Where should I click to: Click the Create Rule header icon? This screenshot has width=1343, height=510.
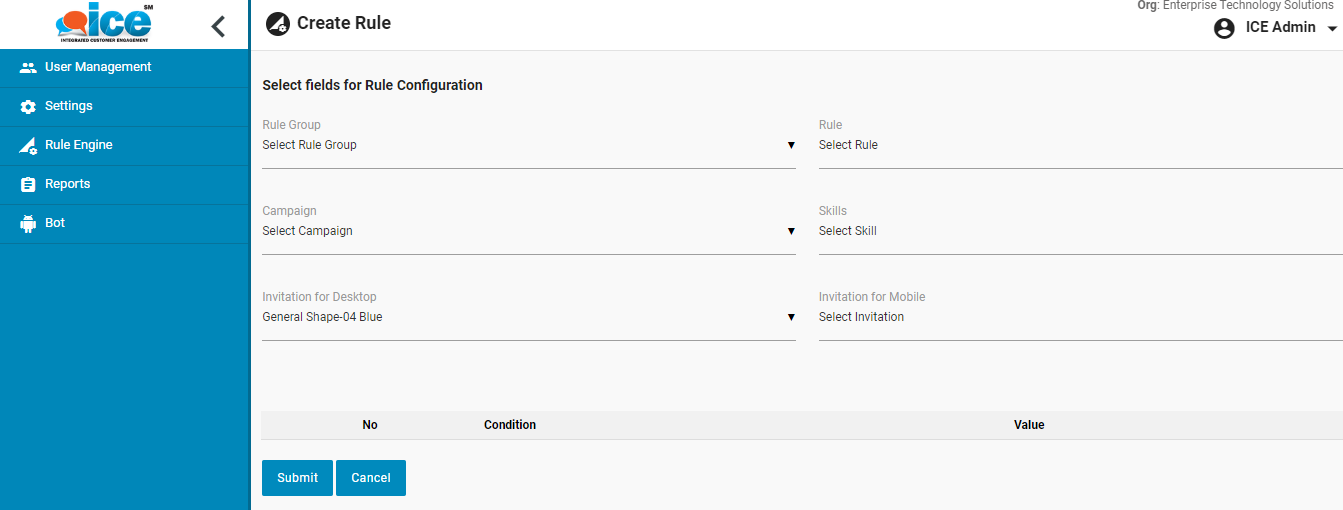pyautogui.click(x=277, y=24)
